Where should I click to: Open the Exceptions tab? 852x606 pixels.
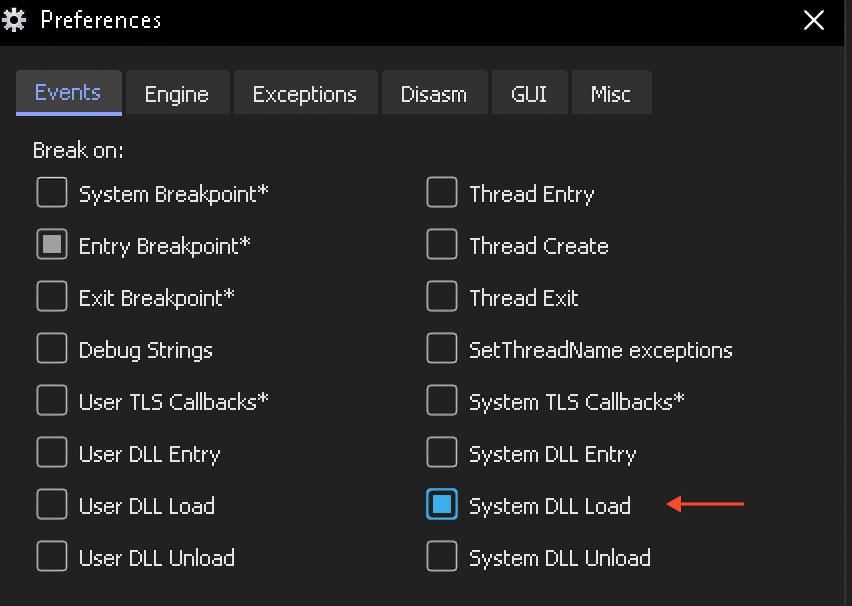pyautogui.click(x=305, y=94)
